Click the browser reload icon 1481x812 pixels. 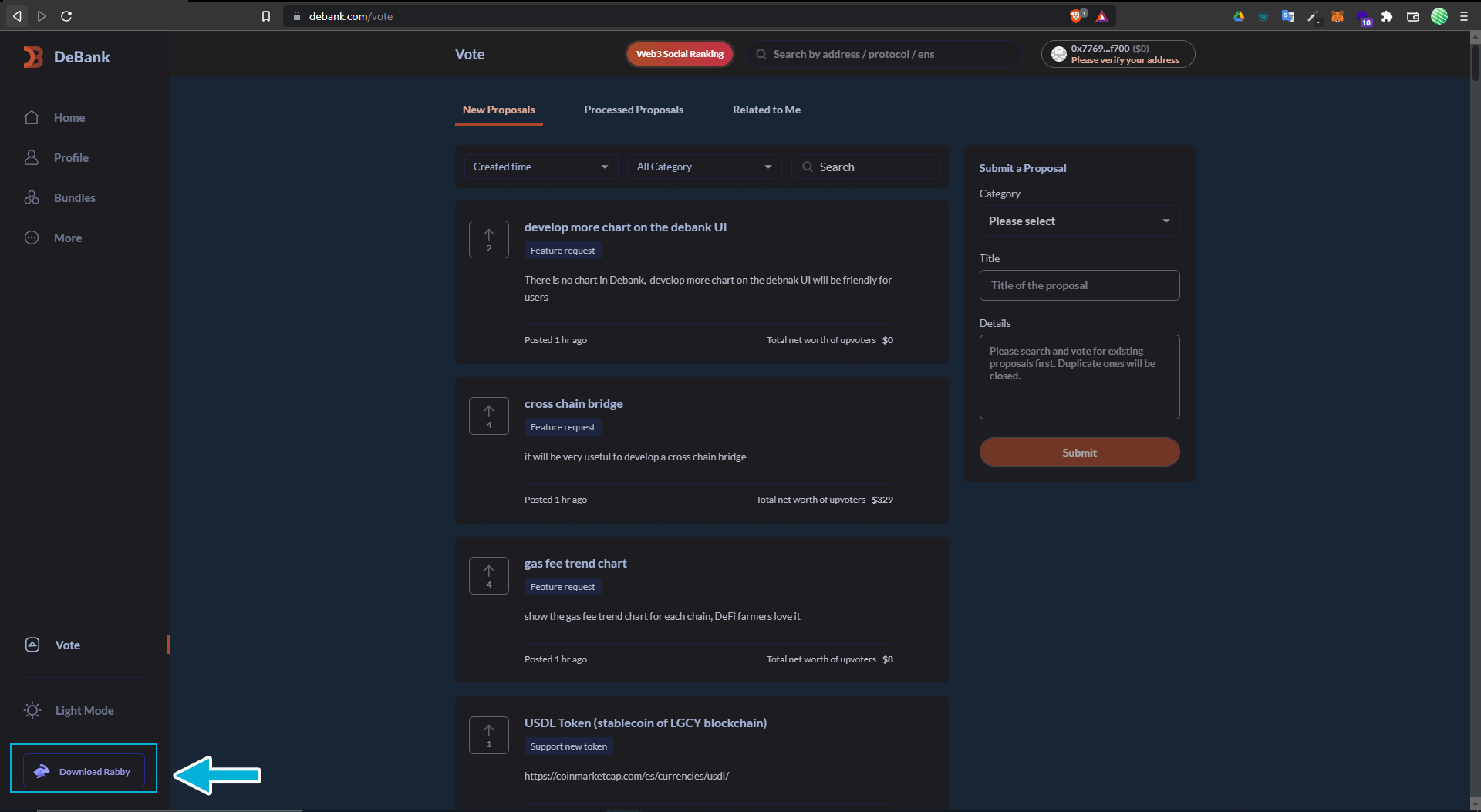[66, 16]
